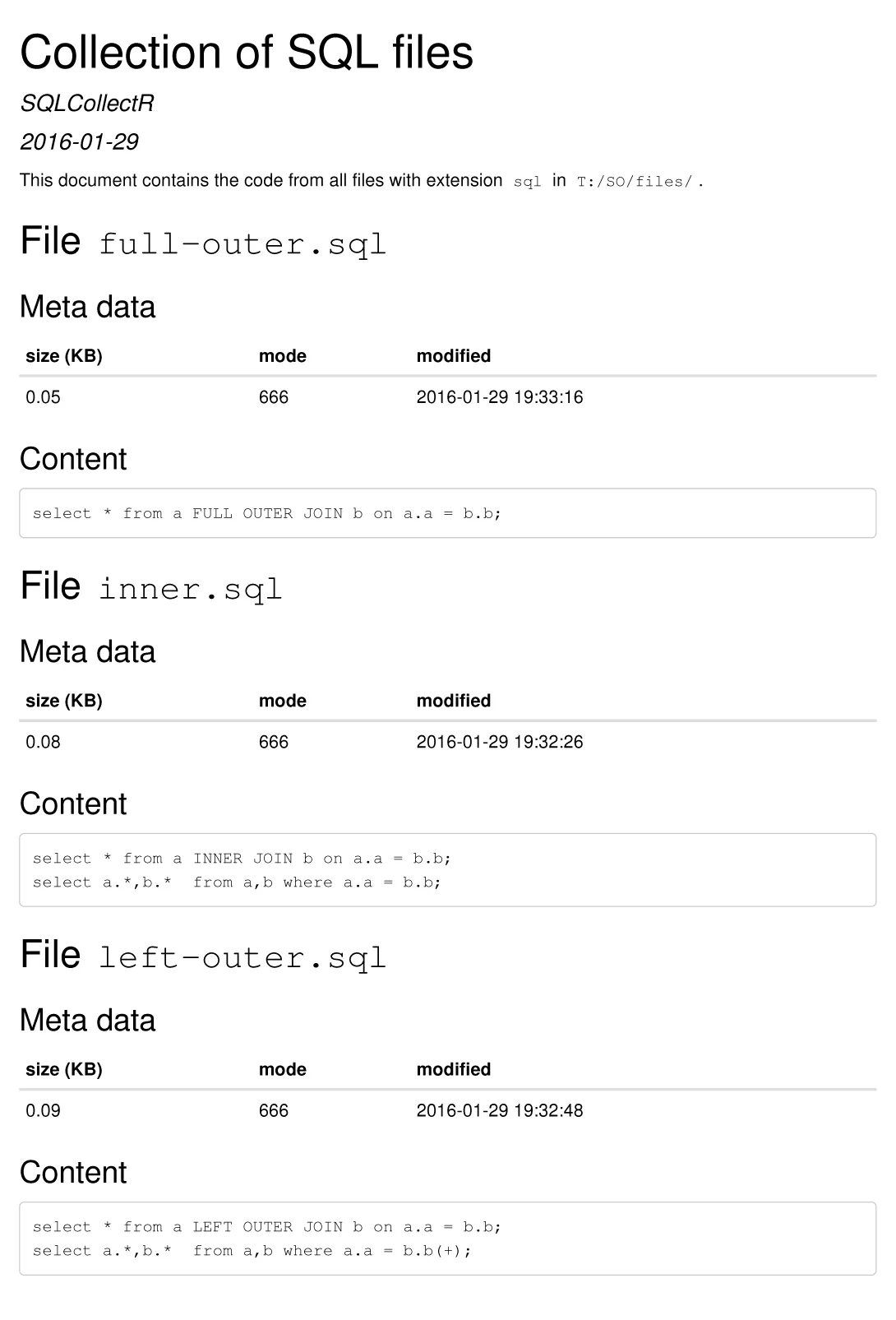Click the LEFT OUTER JOIN code line

tap(267, 1227)
